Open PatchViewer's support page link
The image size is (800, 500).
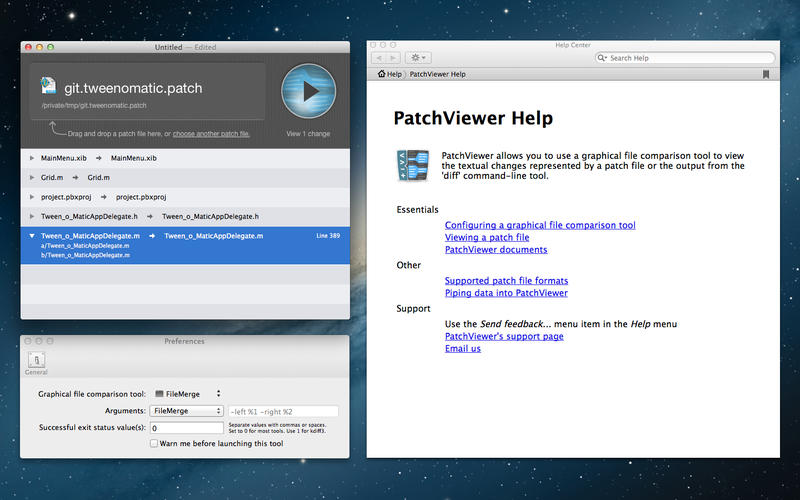click(504, 336)
